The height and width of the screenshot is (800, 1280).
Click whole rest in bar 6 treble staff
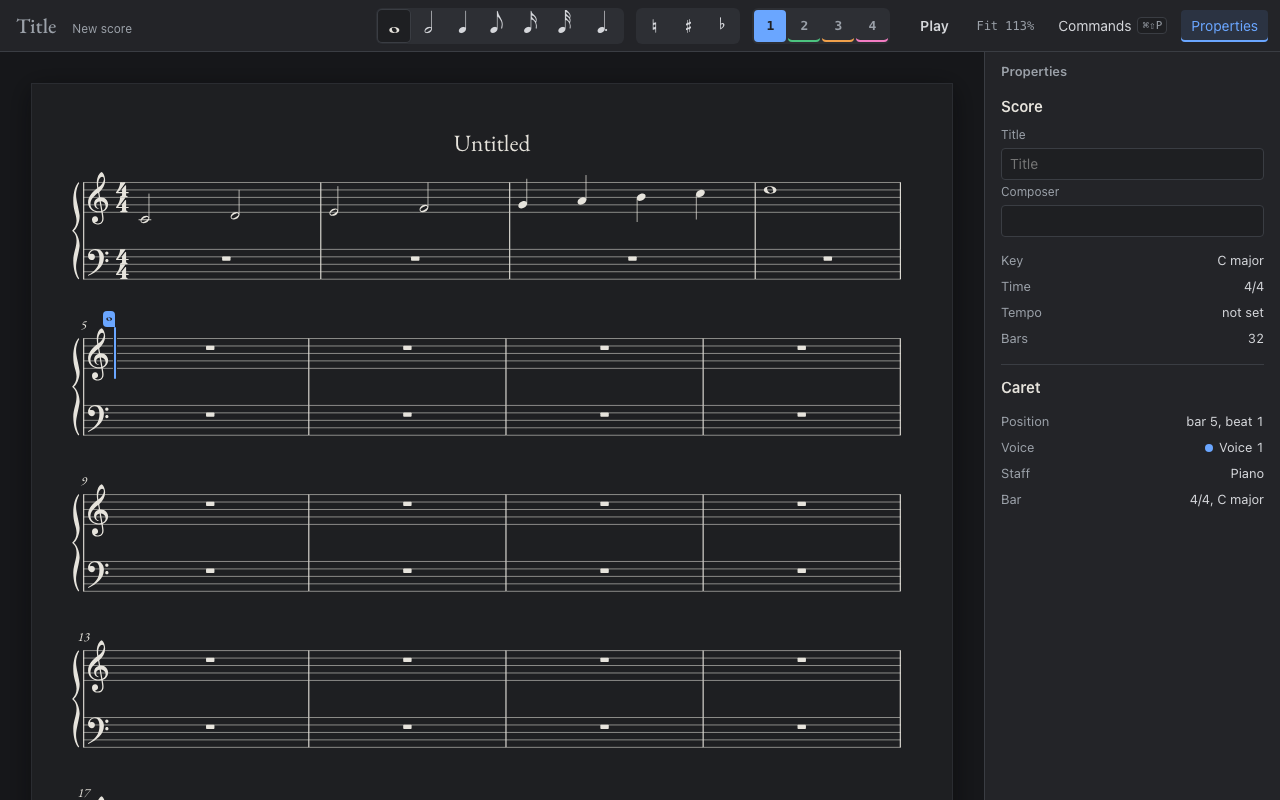[x=407, y=348]
